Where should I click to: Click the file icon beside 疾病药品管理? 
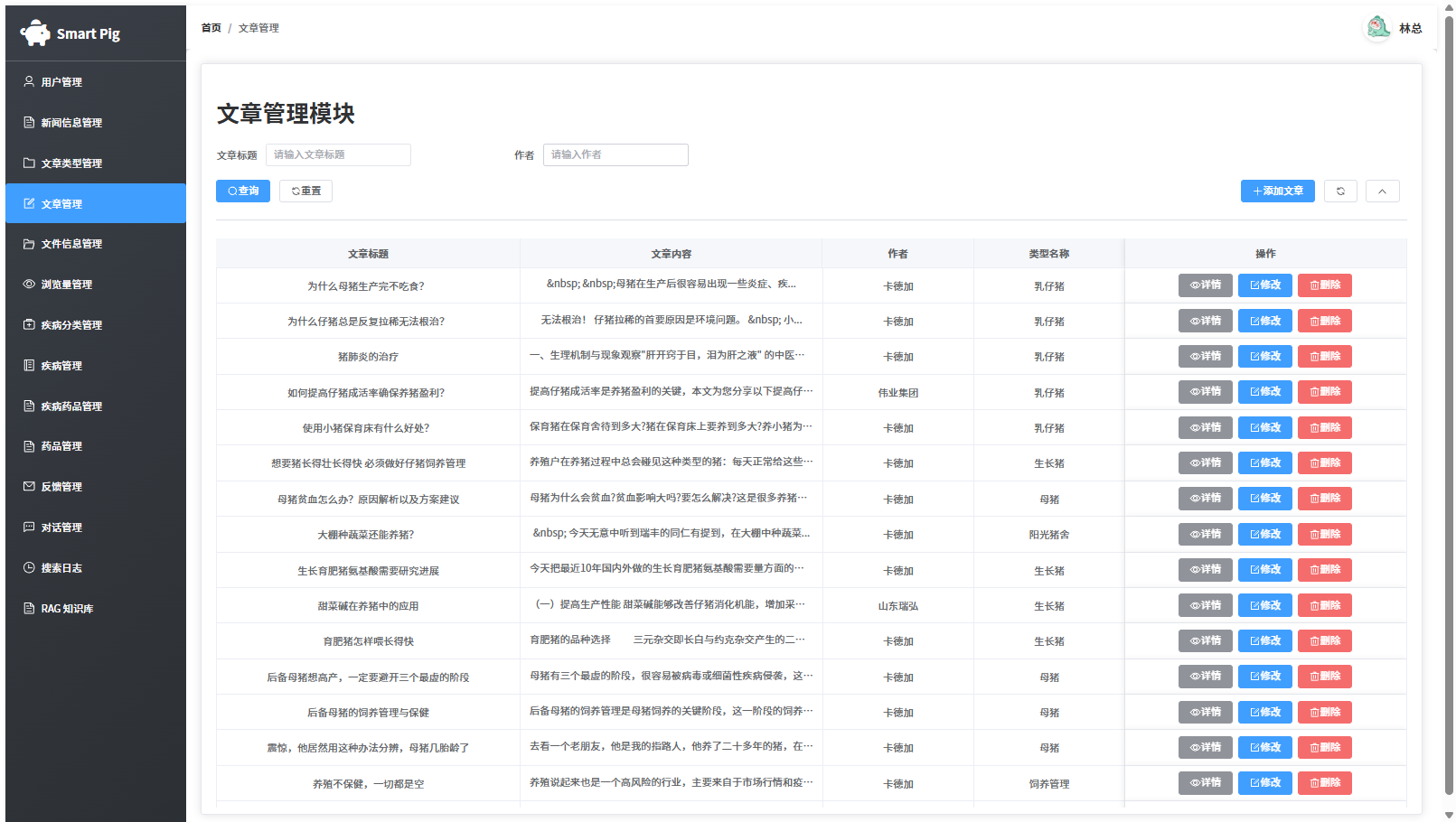tap(29, 406)
